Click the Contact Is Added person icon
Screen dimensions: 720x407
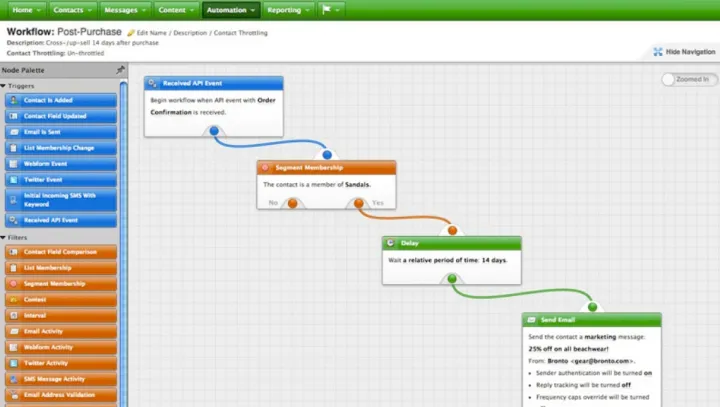click(14, 100)
